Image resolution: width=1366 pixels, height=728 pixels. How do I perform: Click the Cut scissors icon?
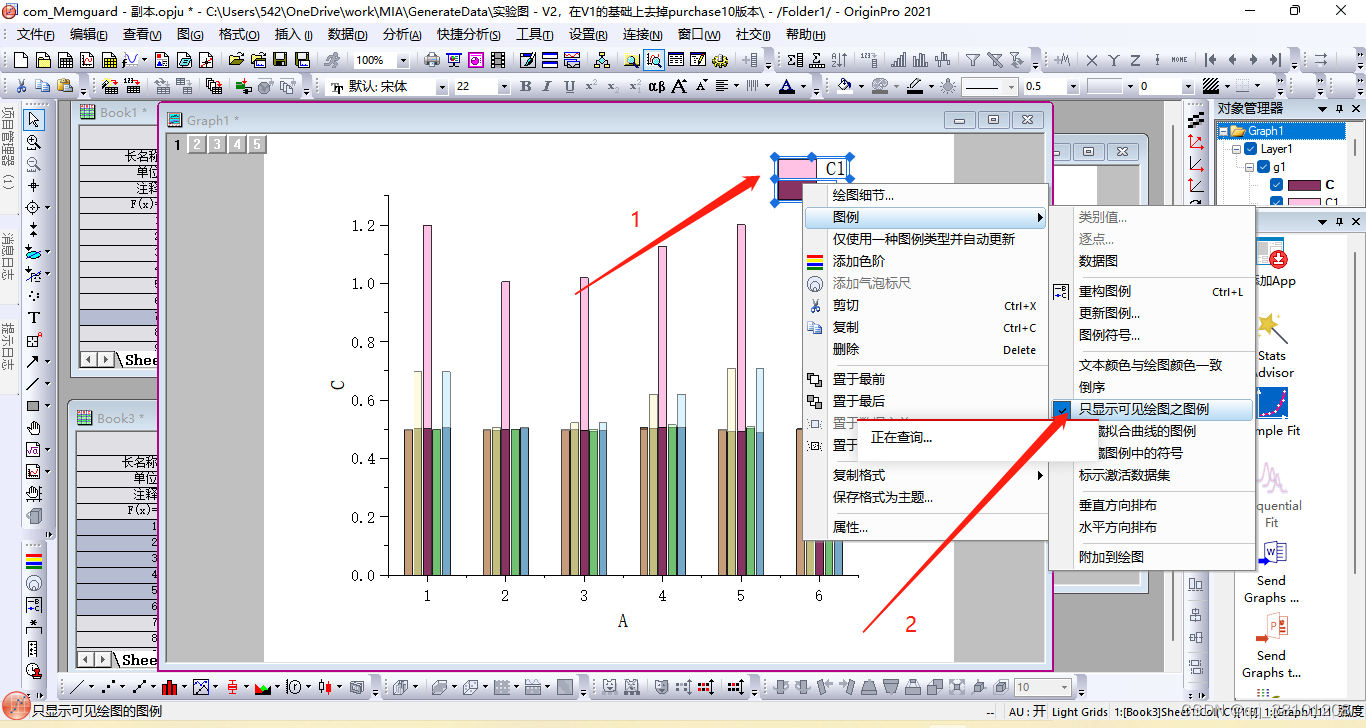click(21, 87)
